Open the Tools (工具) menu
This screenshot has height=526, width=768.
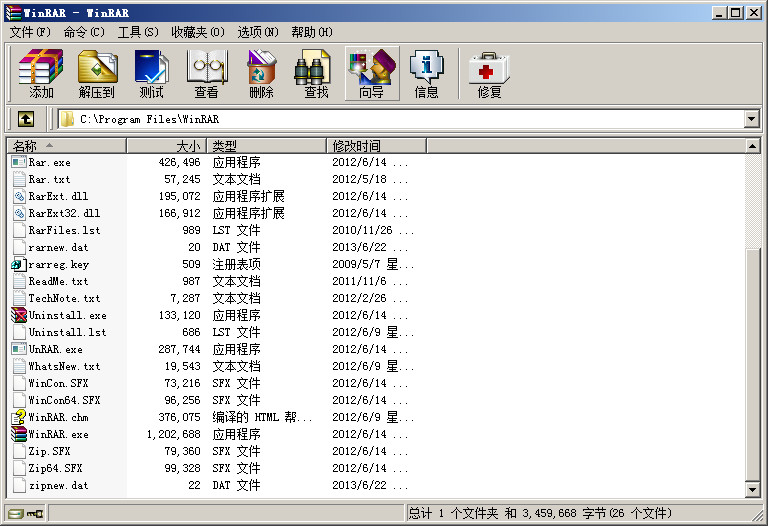(x=138, y=32)
